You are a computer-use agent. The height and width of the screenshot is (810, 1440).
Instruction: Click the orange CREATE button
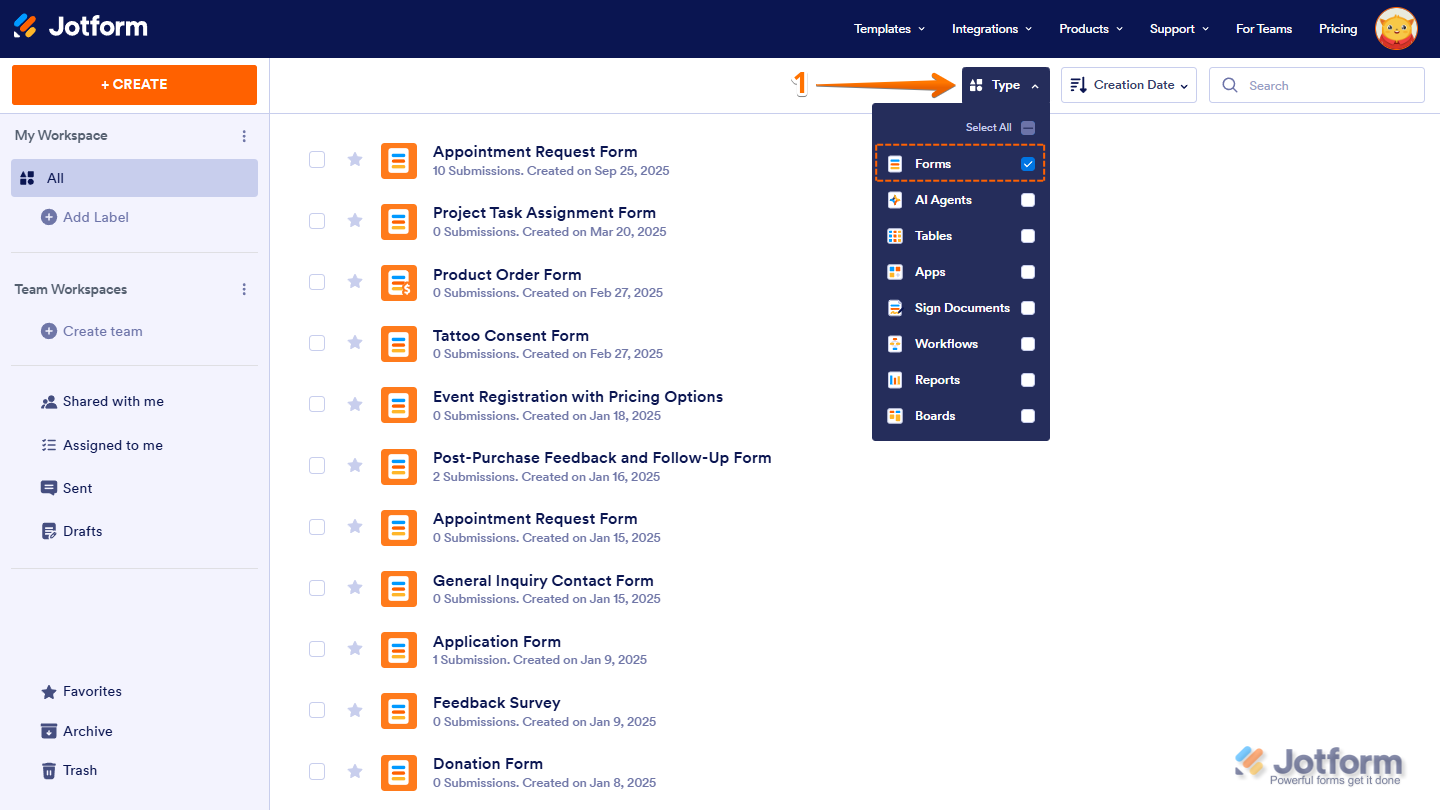click(x=134, y=85)
